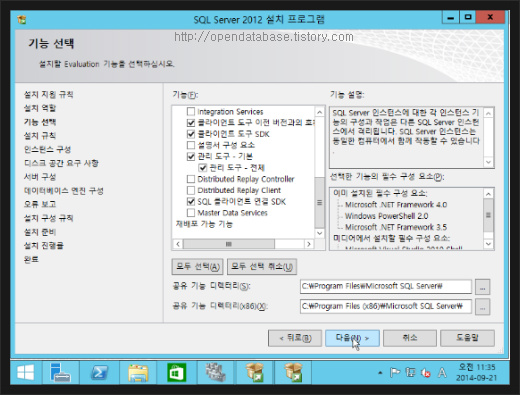Edit the x86 shared feature directory field

386,306
